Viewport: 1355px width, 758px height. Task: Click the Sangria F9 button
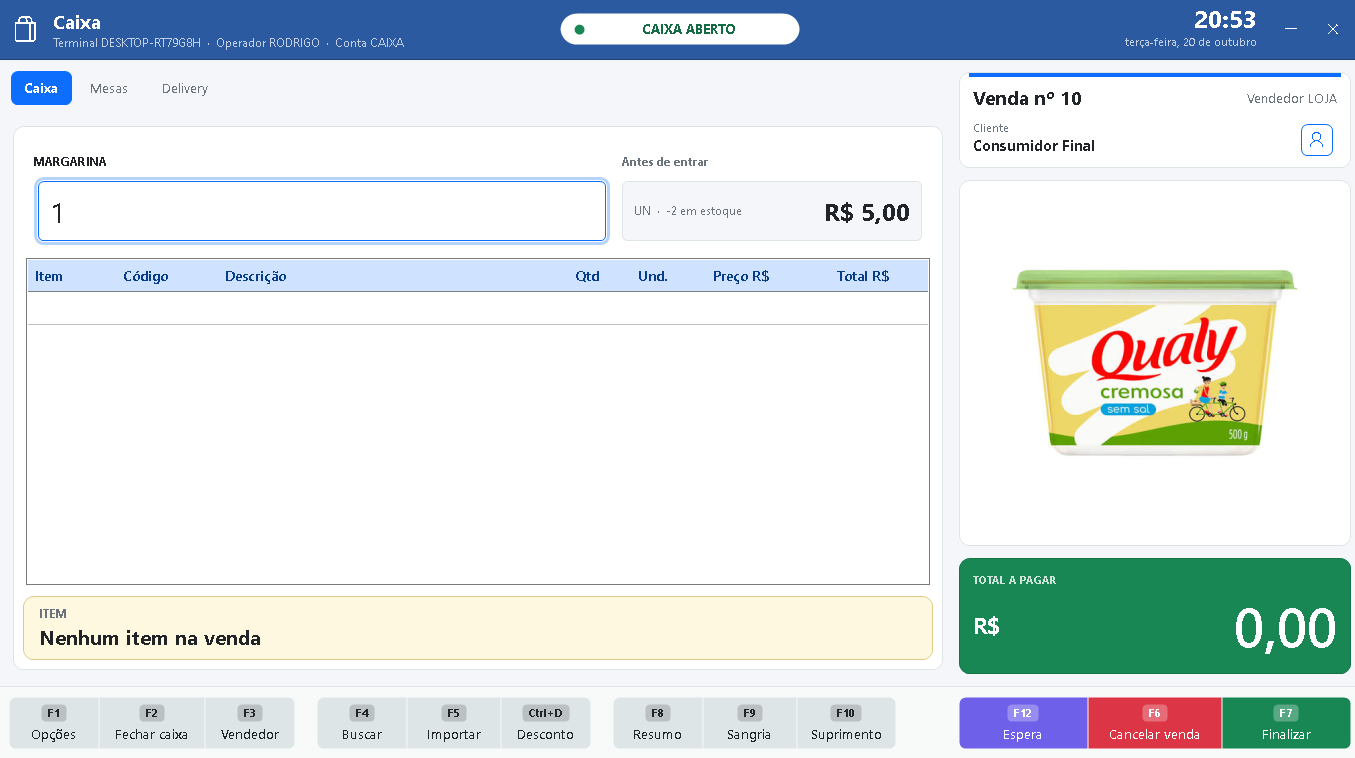pyautogui.click(x=749, y=723)
